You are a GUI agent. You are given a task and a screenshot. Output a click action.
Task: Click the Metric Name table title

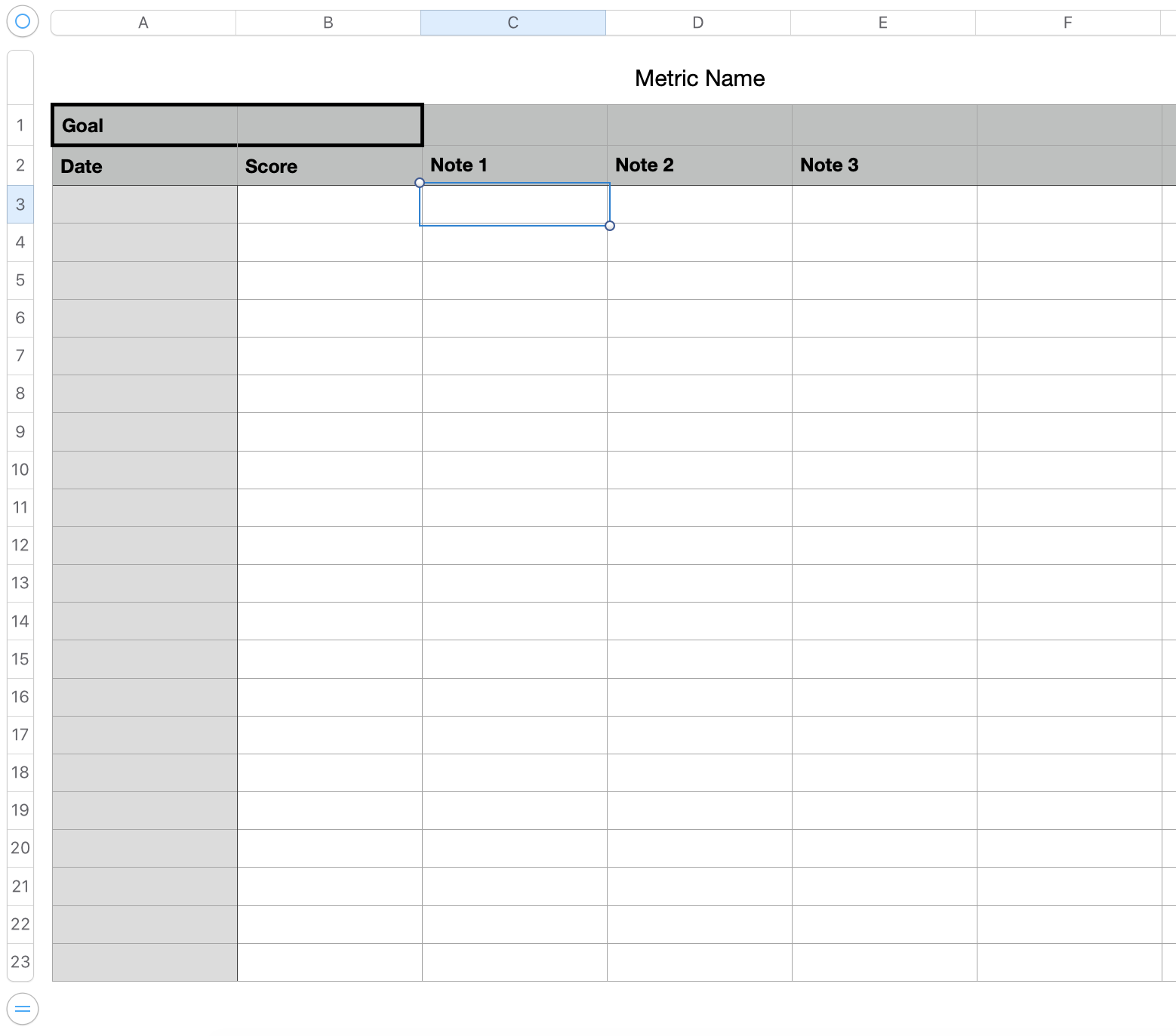point(700,79)
